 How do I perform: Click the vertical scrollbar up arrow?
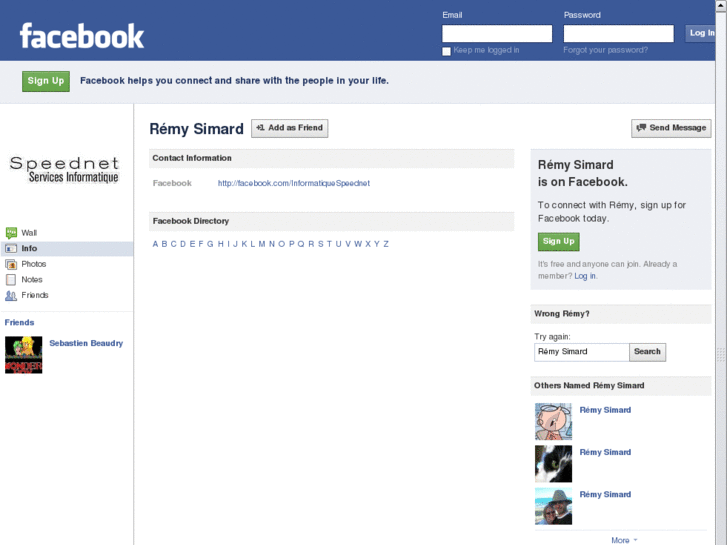(x=721, y=5)
